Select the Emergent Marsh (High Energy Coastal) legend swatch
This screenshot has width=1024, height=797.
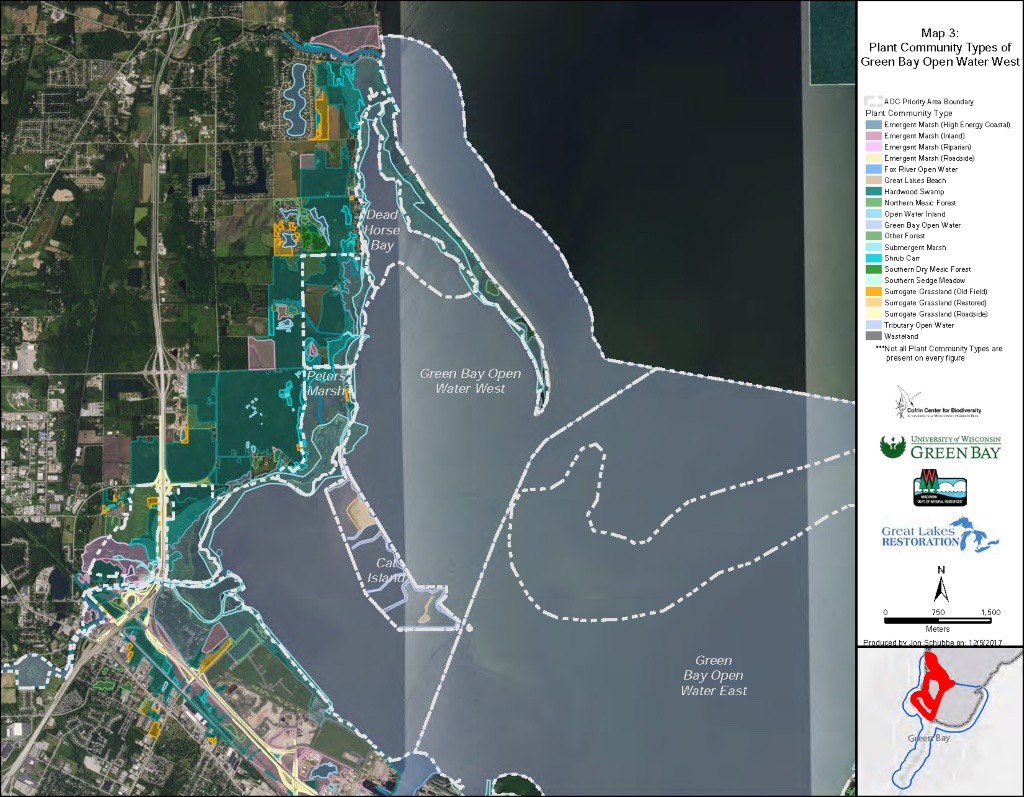(873, 125)
